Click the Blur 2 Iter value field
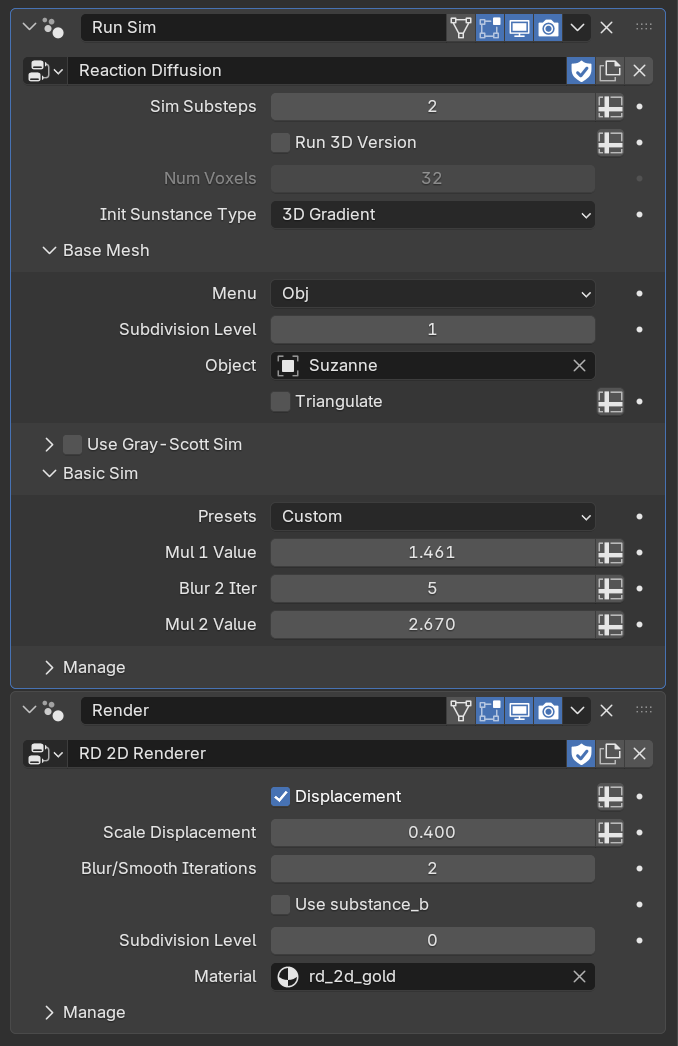 [x=432, y=588]
